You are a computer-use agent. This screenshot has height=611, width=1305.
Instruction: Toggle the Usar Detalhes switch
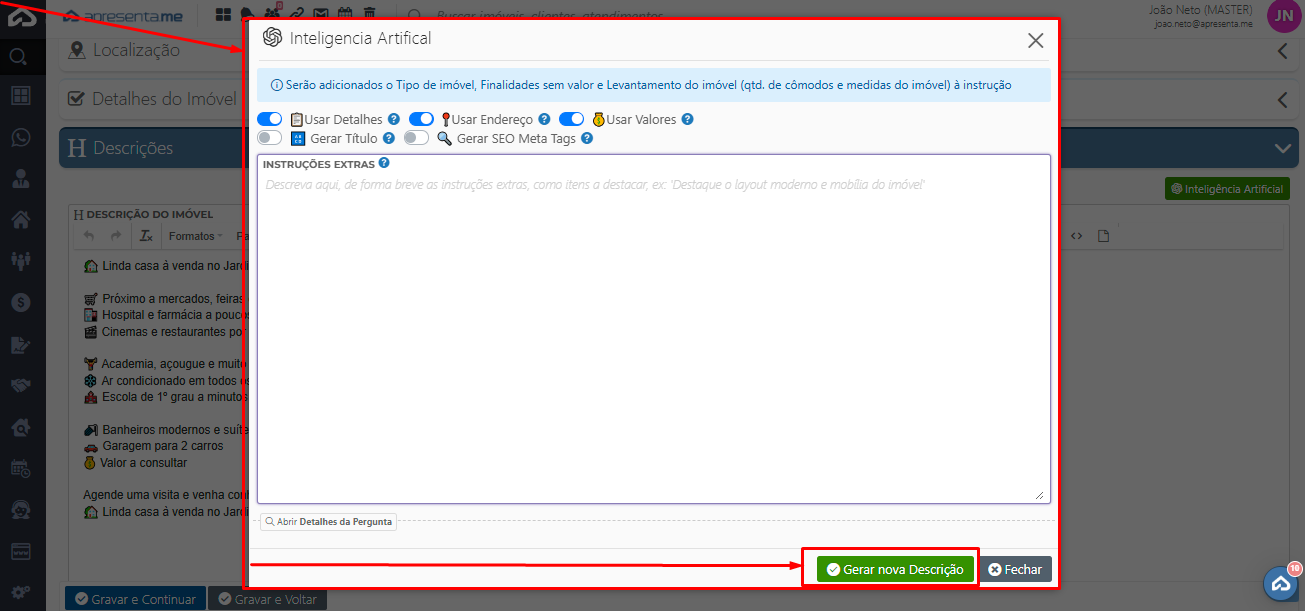click(269, 119)
